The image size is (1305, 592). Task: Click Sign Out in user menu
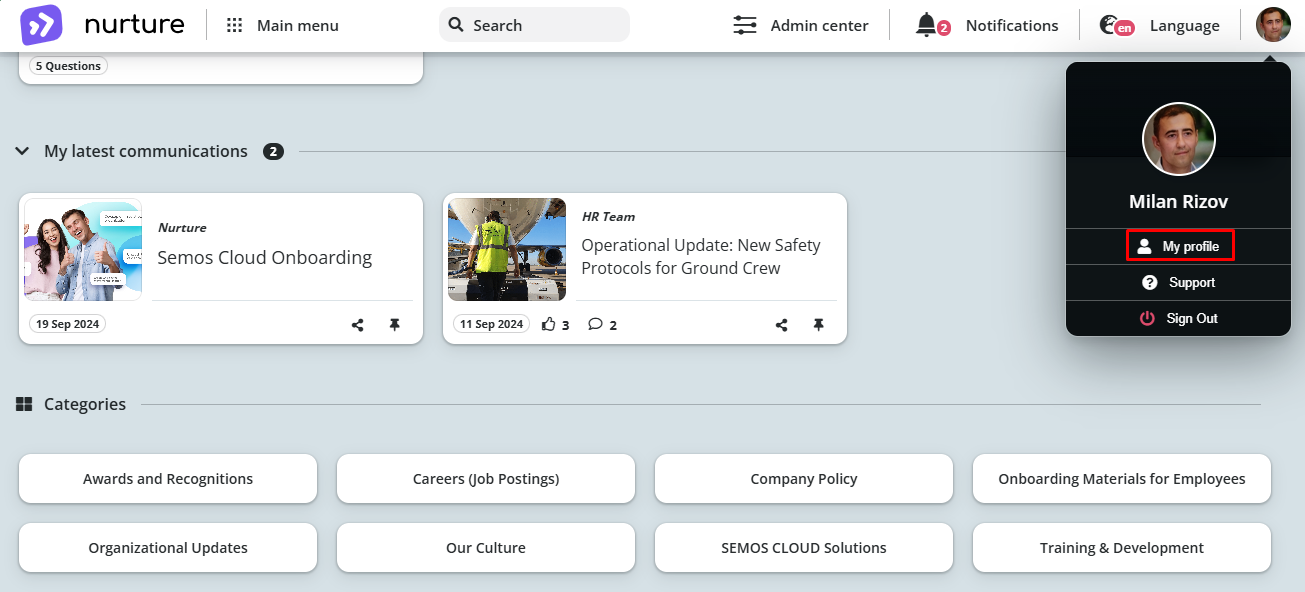pos(1178,318)
